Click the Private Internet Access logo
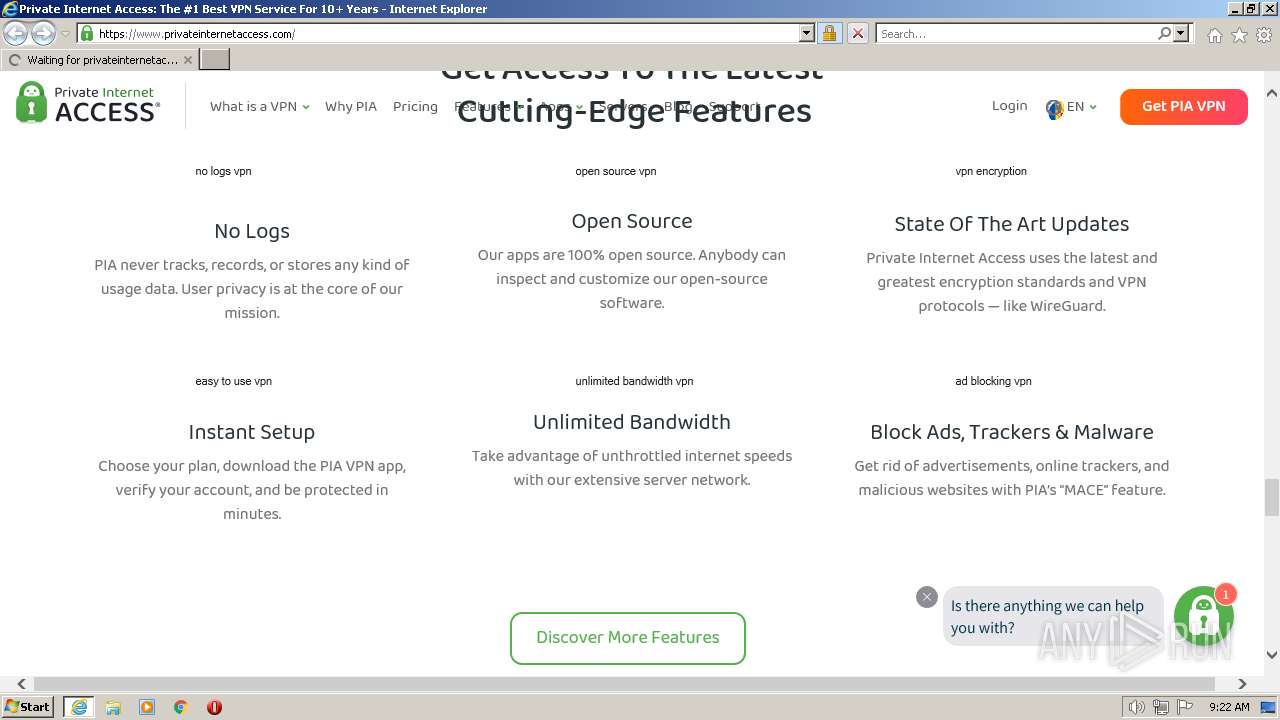The width and height of the screenshot is (1280, 720). point(88,103)
